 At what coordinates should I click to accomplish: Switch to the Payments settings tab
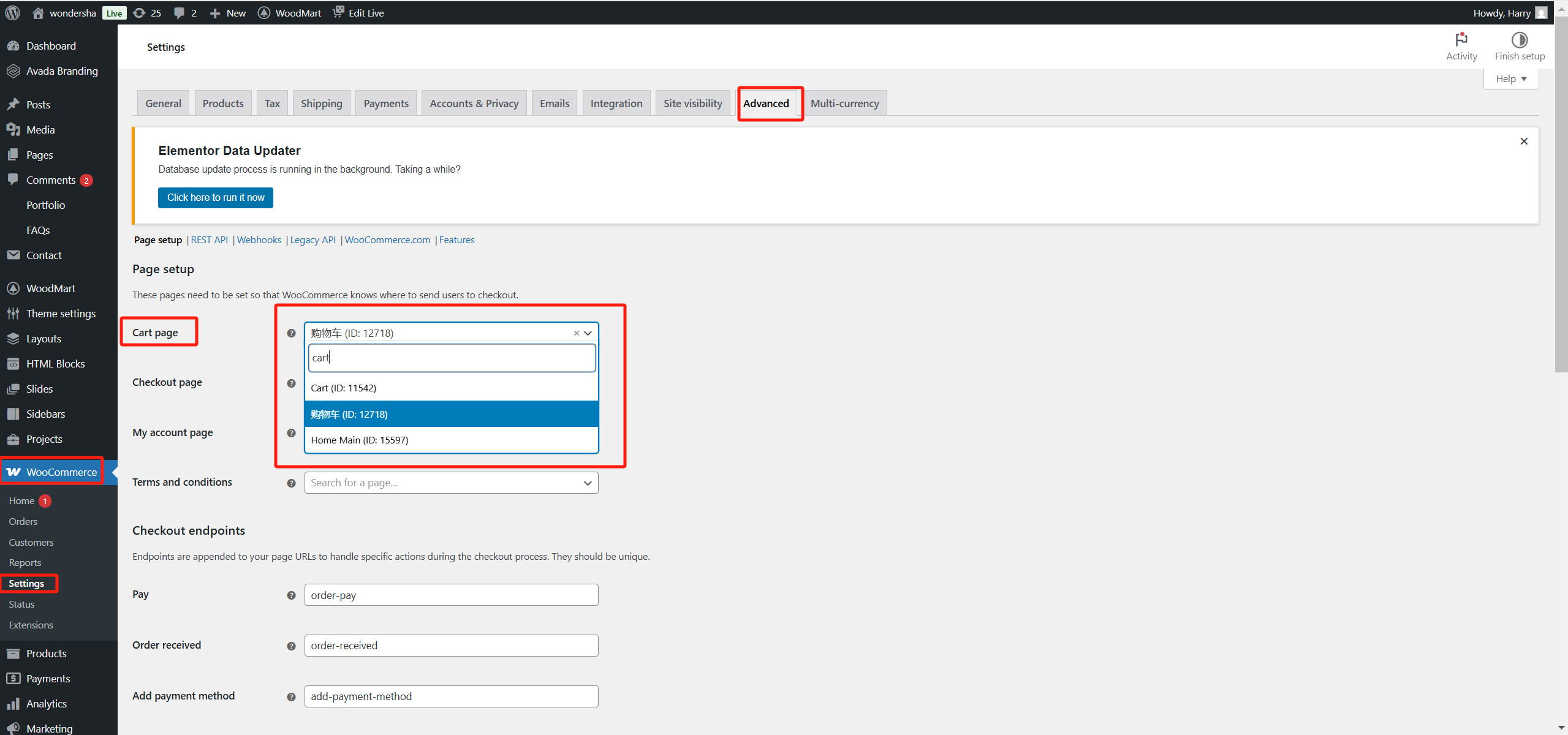(385, 104)
